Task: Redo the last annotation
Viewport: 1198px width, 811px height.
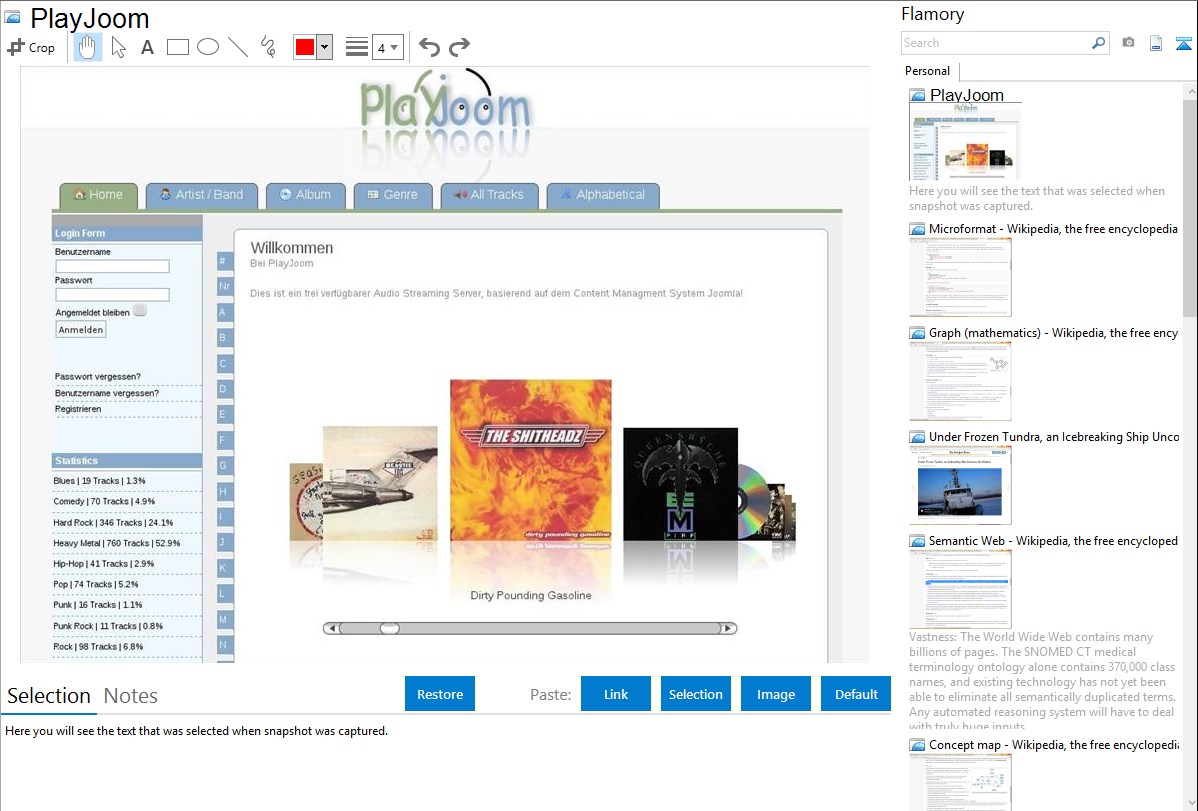Action: pyautogui.click(x=459, y=47)
